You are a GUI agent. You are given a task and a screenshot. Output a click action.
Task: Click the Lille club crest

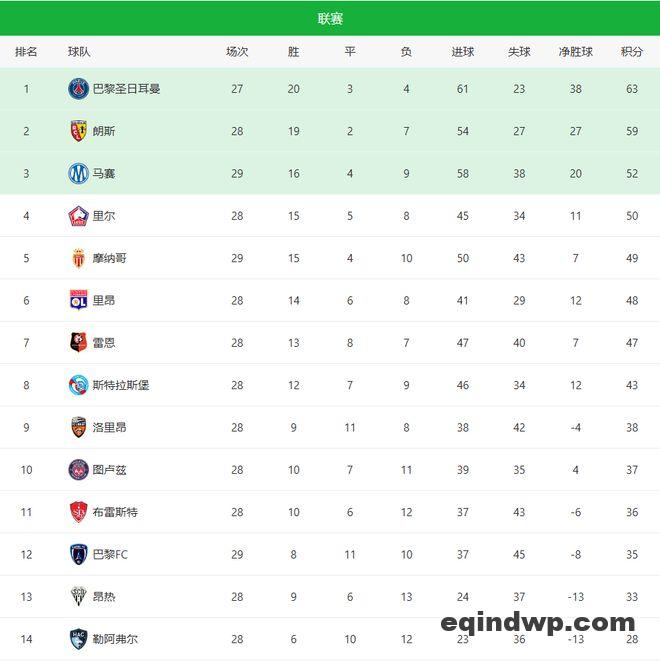tap(78, 216)
